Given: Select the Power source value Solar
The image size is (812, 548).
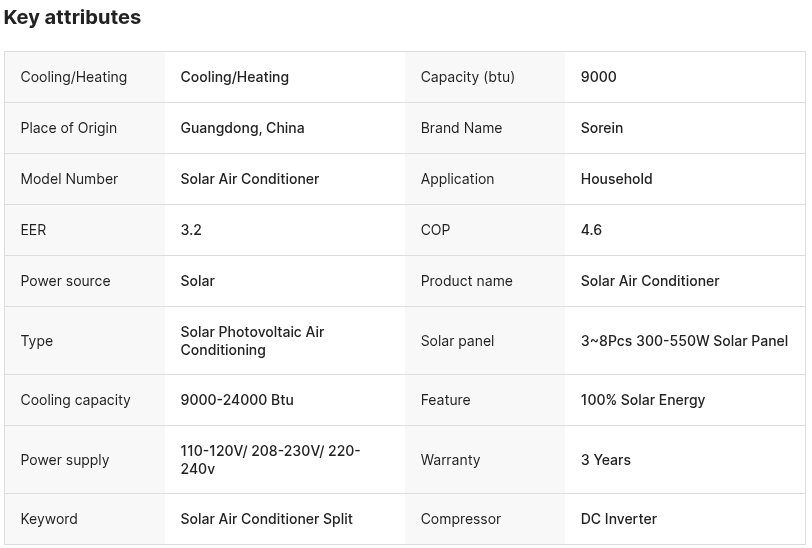Looking at the screenshot, I should point(197,281).
